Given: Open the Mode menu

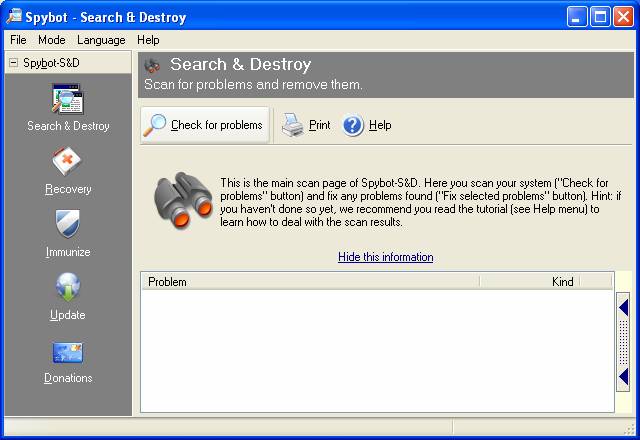Looking at the screenshot, I should pyautogui.click(x=52, y=40).
